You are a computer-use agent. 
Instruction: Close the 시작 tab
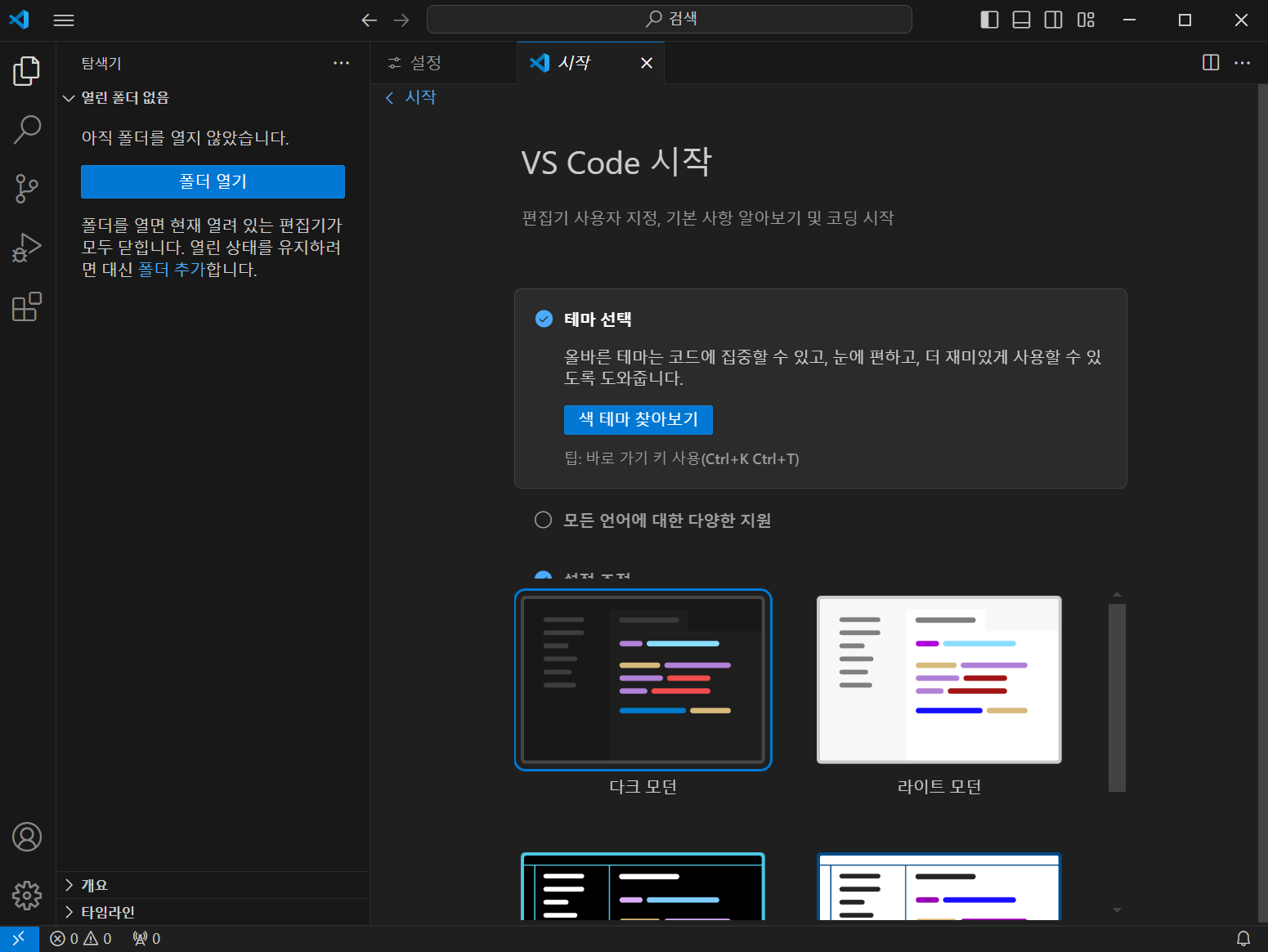click(647, 63)
